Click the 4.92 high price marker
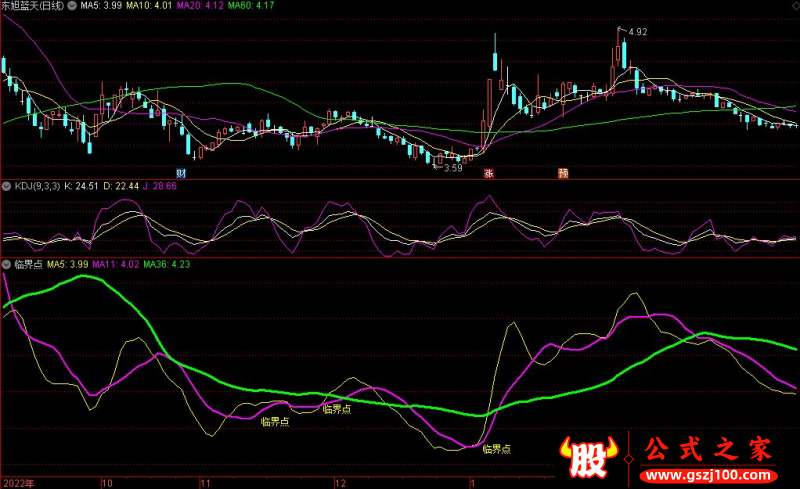Screen dimensions: 800x489 (637, 32)
